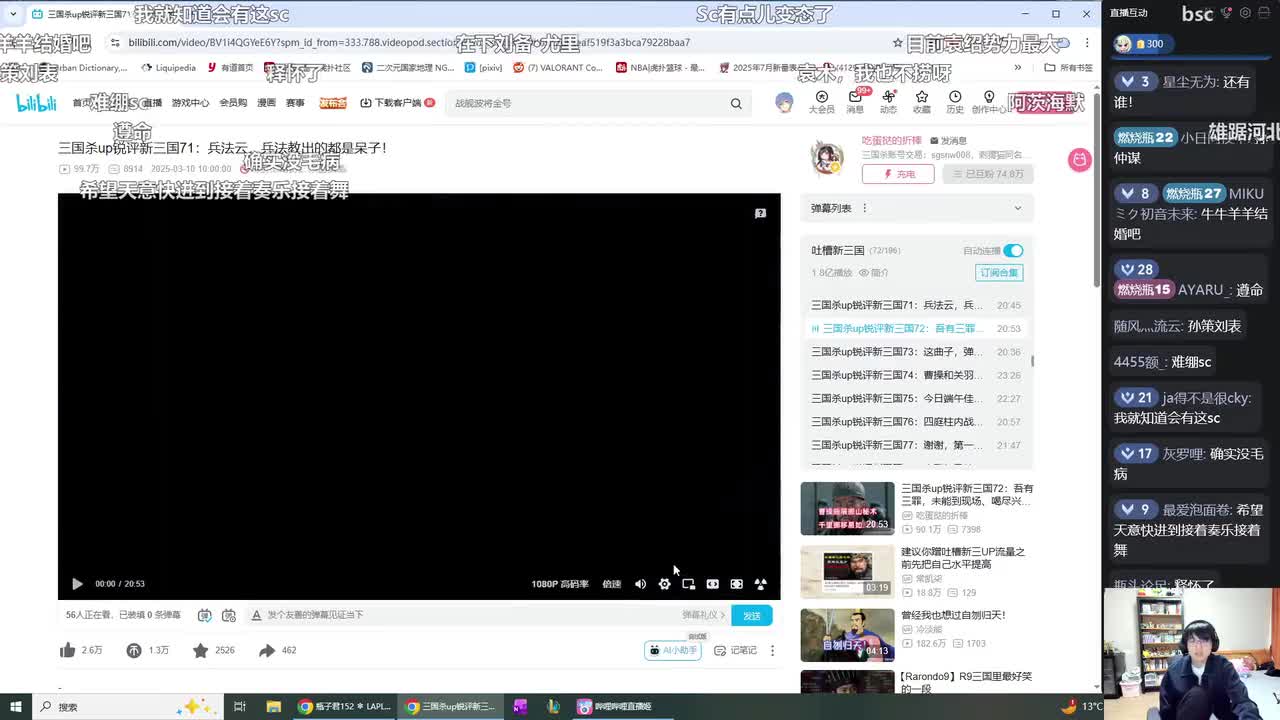Open 游戏中心 in bilibili navigation
The image size is (1280, 720).
click(190, 103)
